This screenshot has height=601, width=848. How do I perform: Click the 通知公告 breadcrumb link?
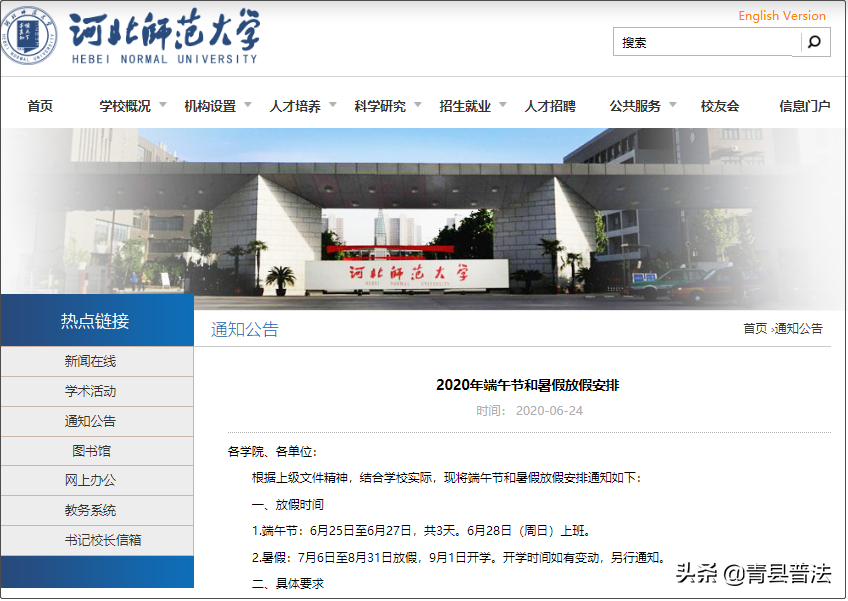(798, 328)
